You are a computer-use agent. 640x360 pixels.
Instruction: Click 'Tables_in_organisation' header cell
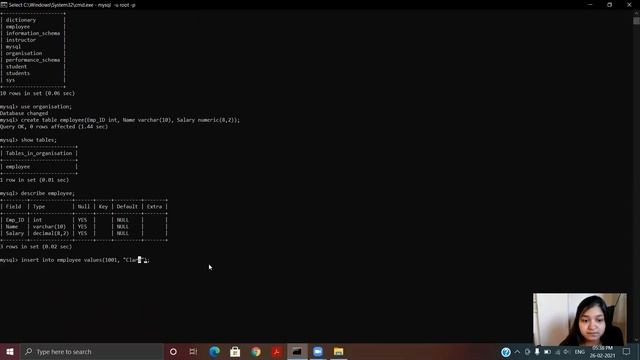[x=39, y=153]
